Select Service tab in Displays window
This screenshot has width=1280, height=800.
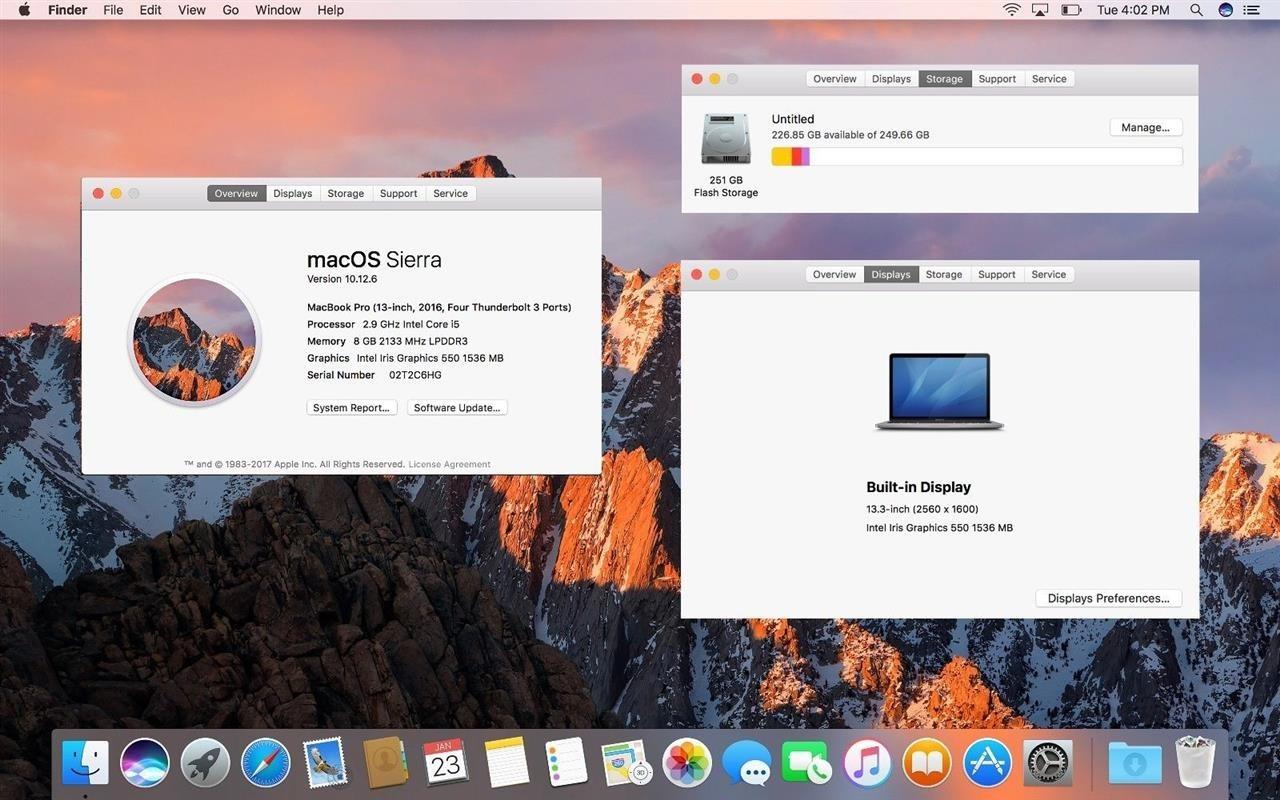(1049, 274)
